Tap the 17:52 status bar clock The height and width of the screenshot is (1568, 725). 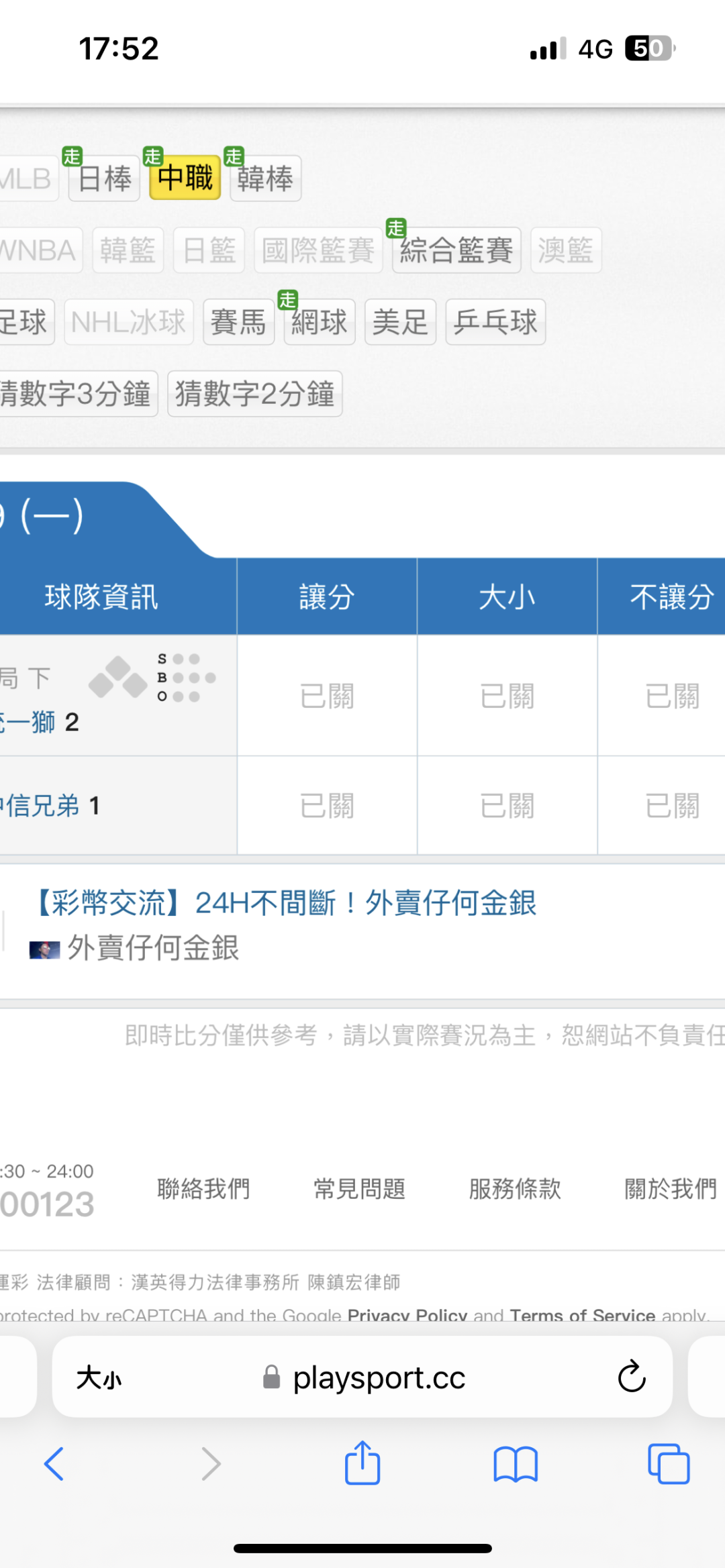tap(119, 48)
